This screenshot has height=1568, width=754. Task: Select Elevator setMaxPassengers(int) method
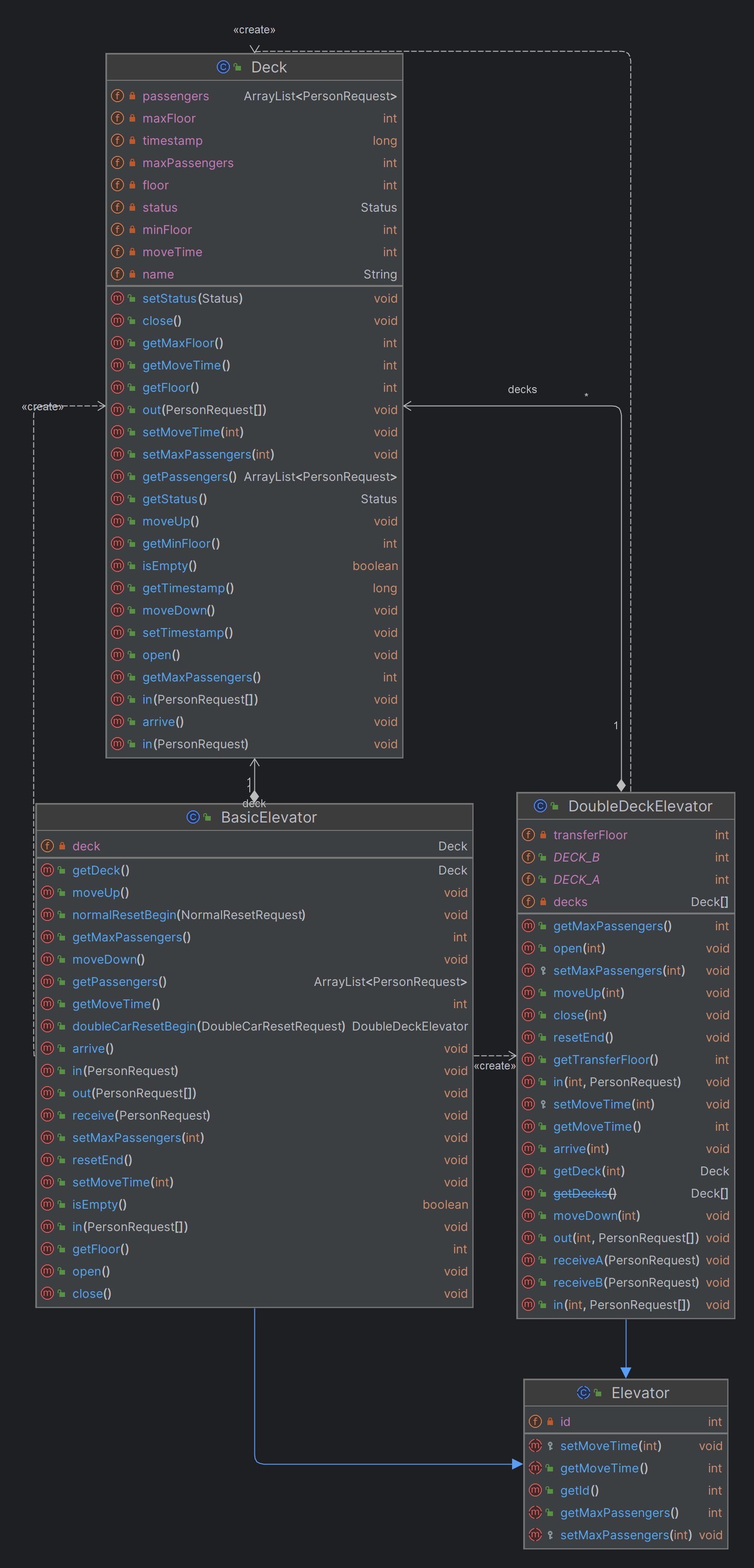point(625,1535)
